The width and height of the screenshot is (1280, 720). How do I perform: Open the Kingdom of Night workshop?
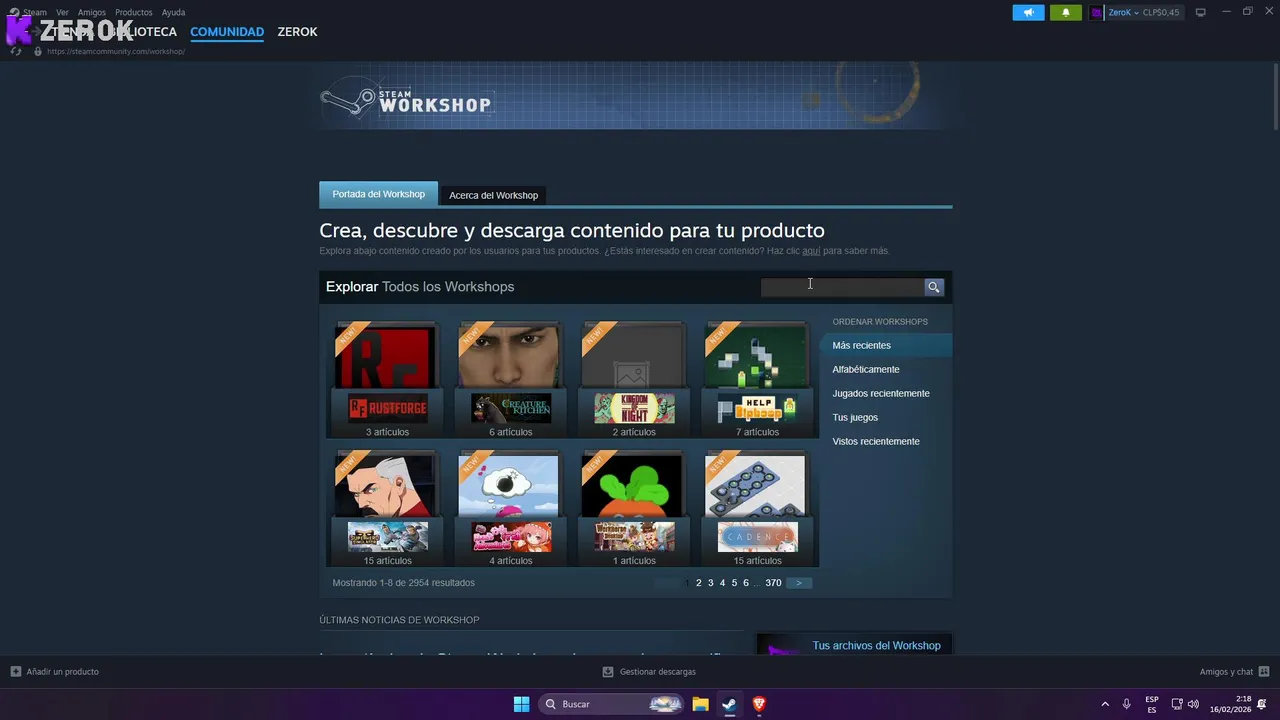(x=634, y=356)
